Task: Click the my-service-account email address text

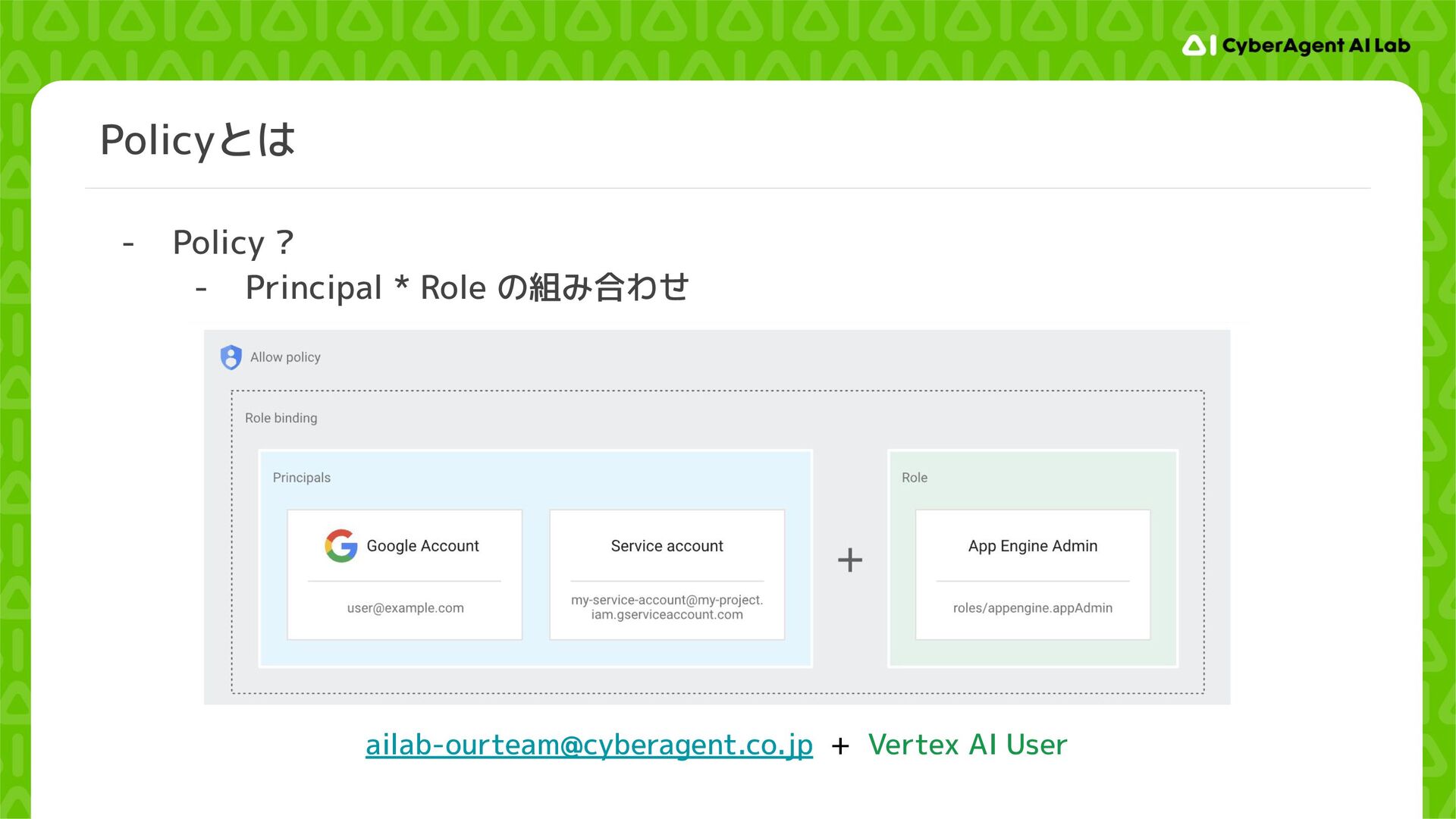Action: pyautogui.click(x=667, y=607)
